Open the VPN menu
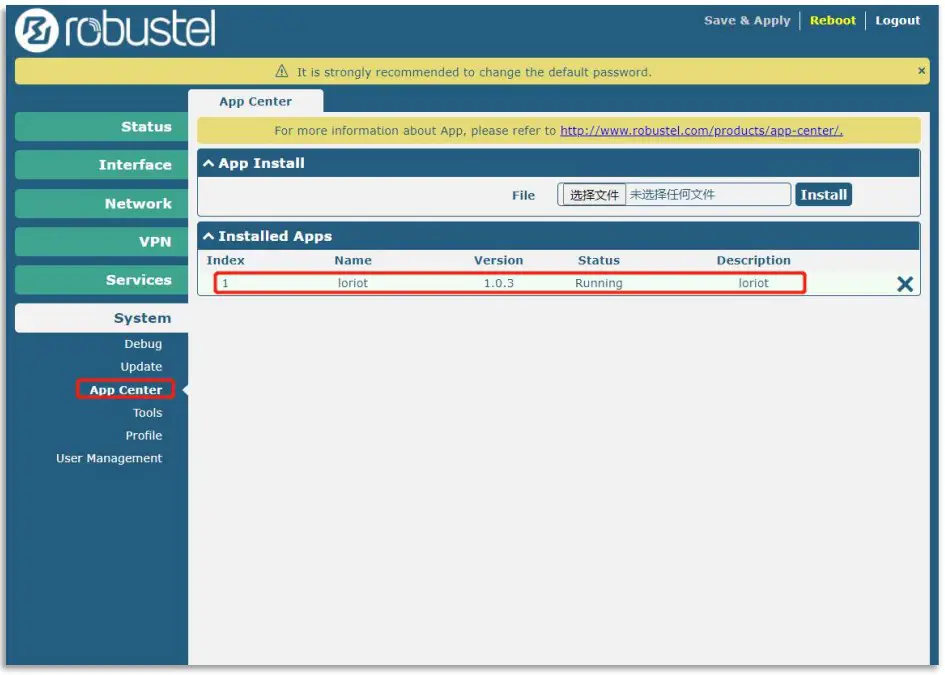 (x=101, y=242)
